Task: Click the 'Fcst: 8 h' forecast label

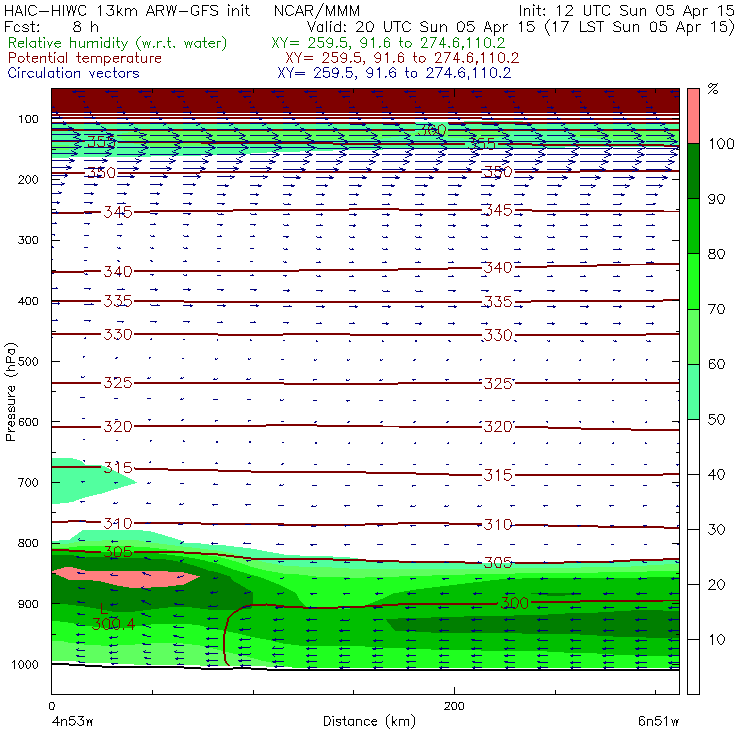Action: click(51, 27)
